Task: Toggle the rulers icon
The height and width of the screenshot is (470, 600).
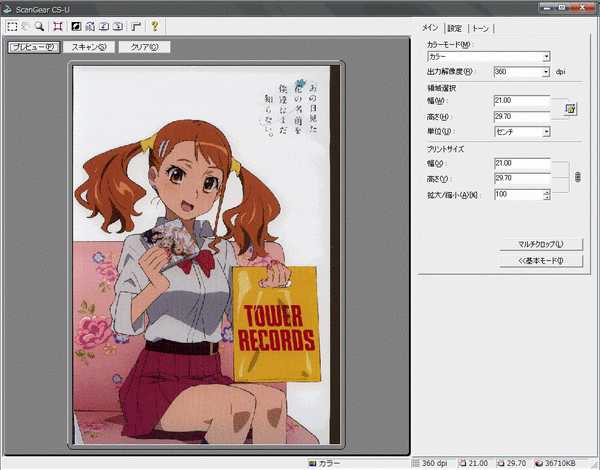Action: (x=136, y=26)
